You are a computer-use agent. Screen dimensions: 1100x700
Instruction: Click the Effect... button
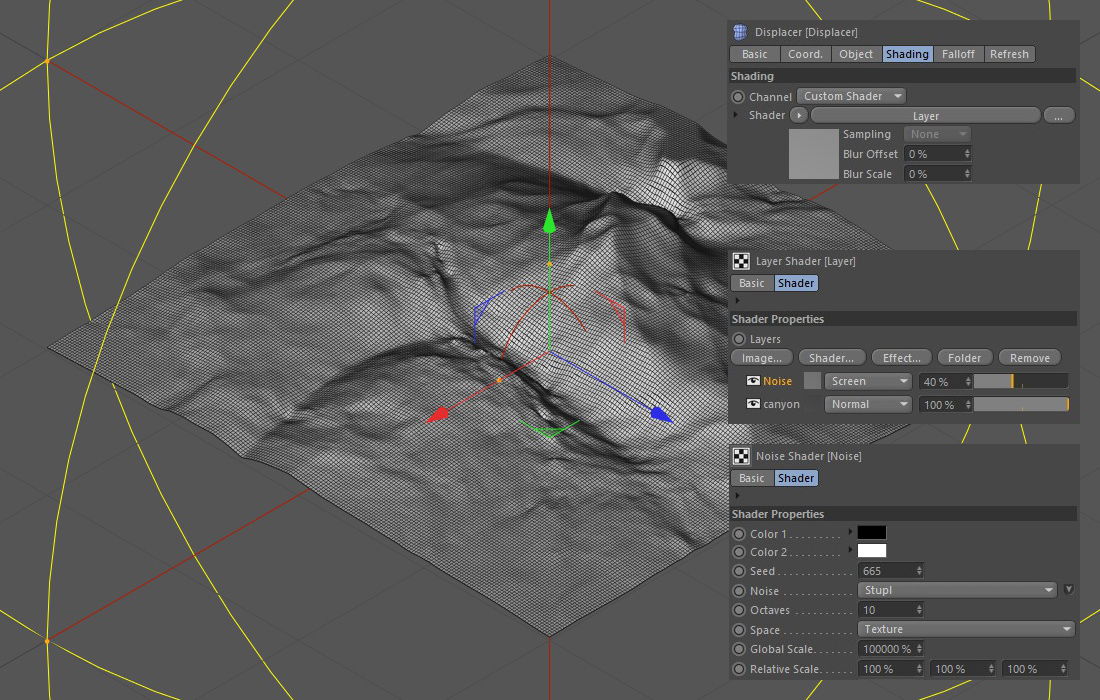coord(901,358)
